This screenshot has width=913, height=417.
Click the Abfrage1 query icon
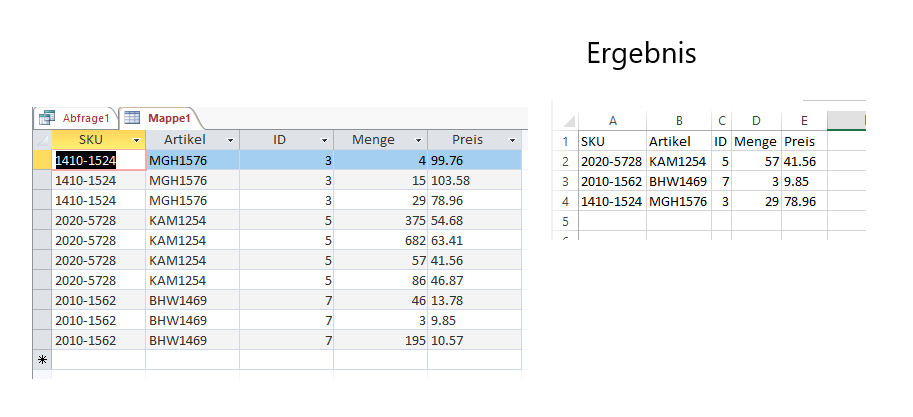(47, 118)
